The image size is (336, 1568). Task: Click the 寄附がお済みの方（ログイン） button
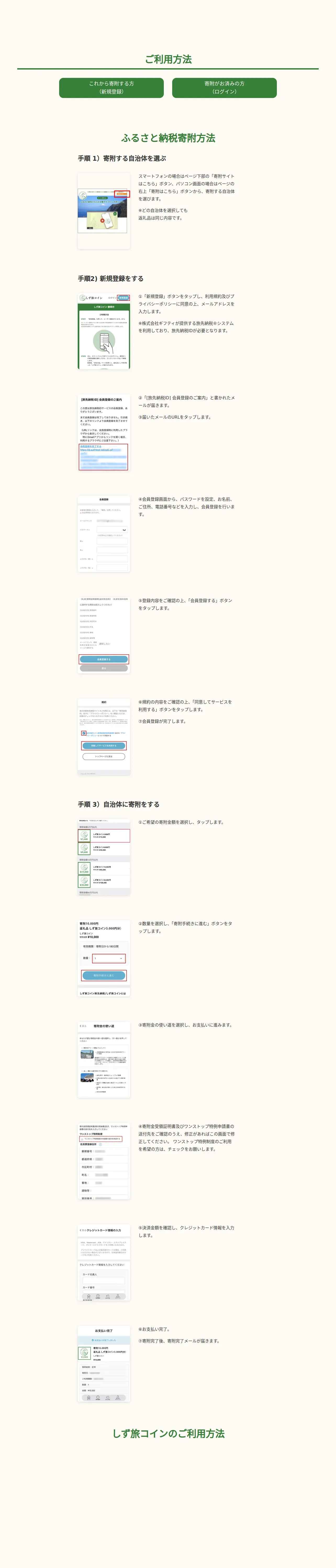[x=225, y=88]
